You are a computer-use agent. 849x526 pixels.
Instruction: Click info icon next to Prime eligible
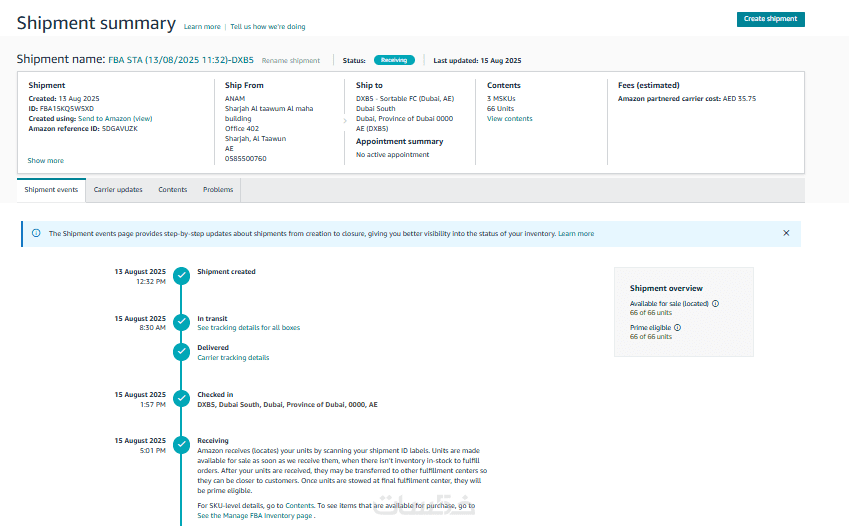677,327
